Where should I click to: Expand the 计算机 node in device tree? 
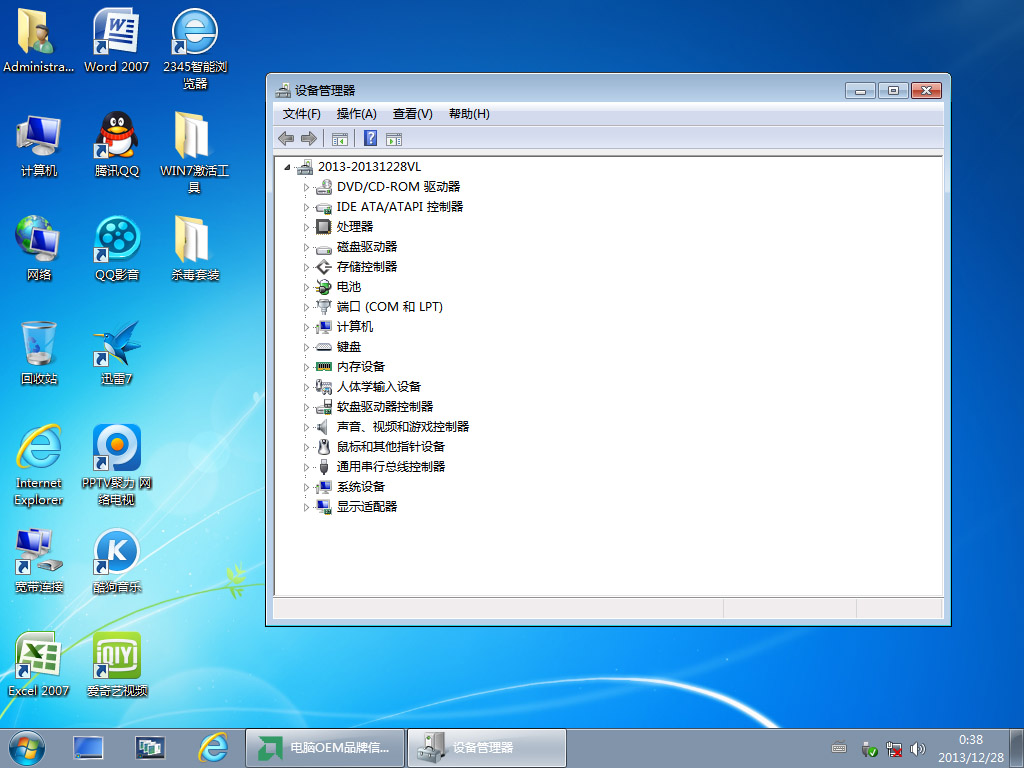coord(306,327)
